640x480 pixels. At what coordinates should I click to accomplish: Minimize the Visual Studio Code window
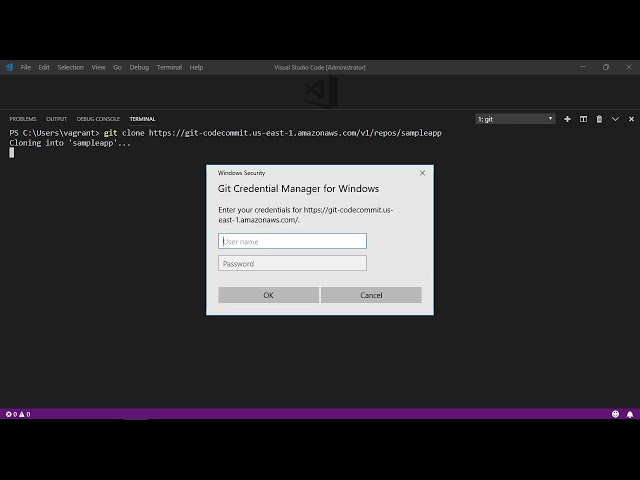pyautogui.click(x=583, y=67)
